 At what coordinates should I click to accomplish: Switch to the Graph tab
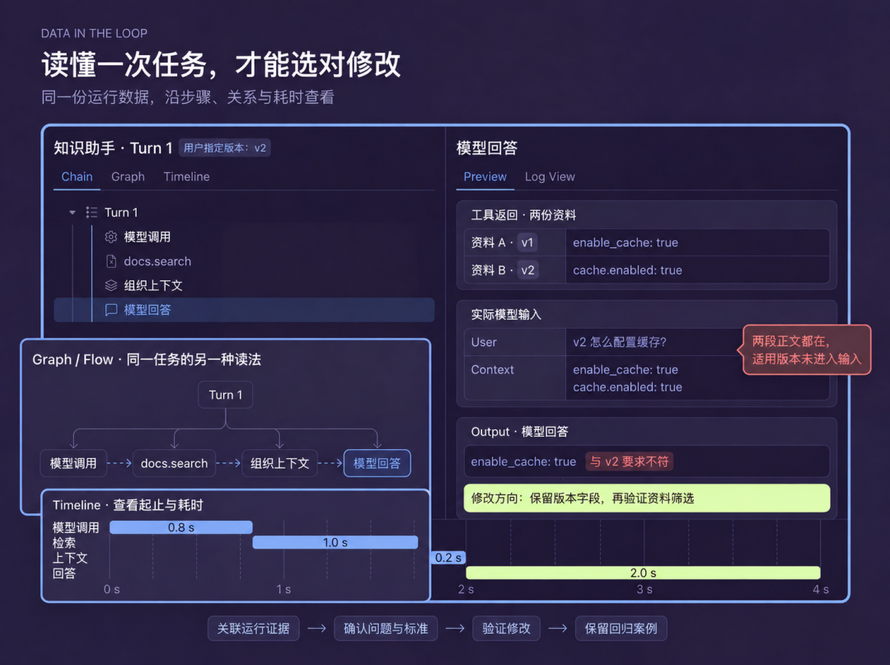[x=128, y=176]
